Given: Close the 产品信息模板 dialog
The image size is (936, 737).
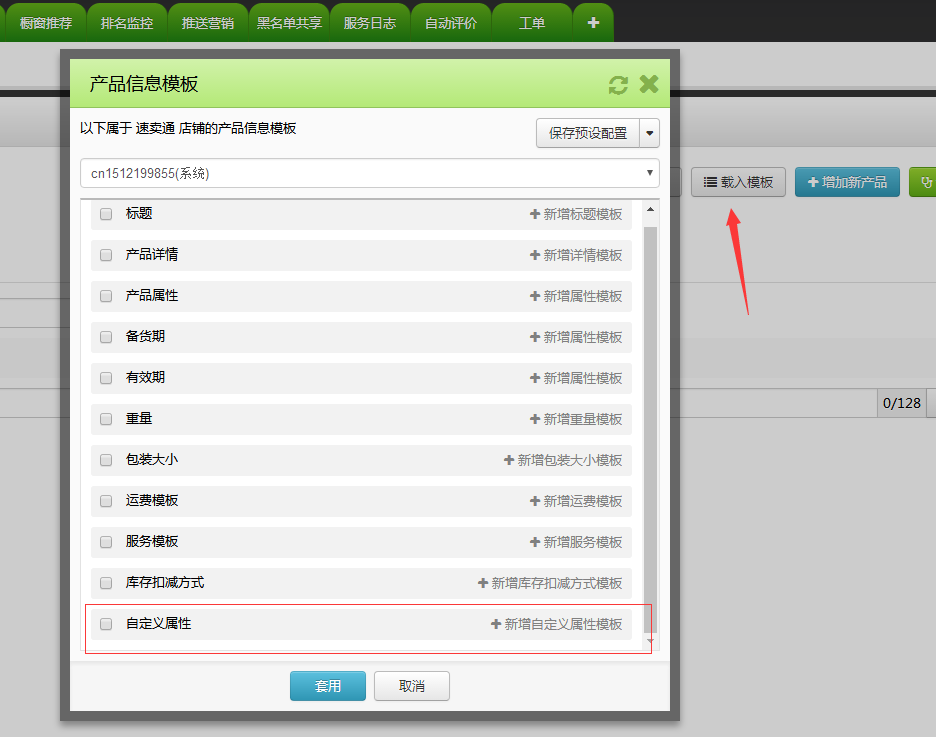Looking at the screenshot, I should 649,84.
